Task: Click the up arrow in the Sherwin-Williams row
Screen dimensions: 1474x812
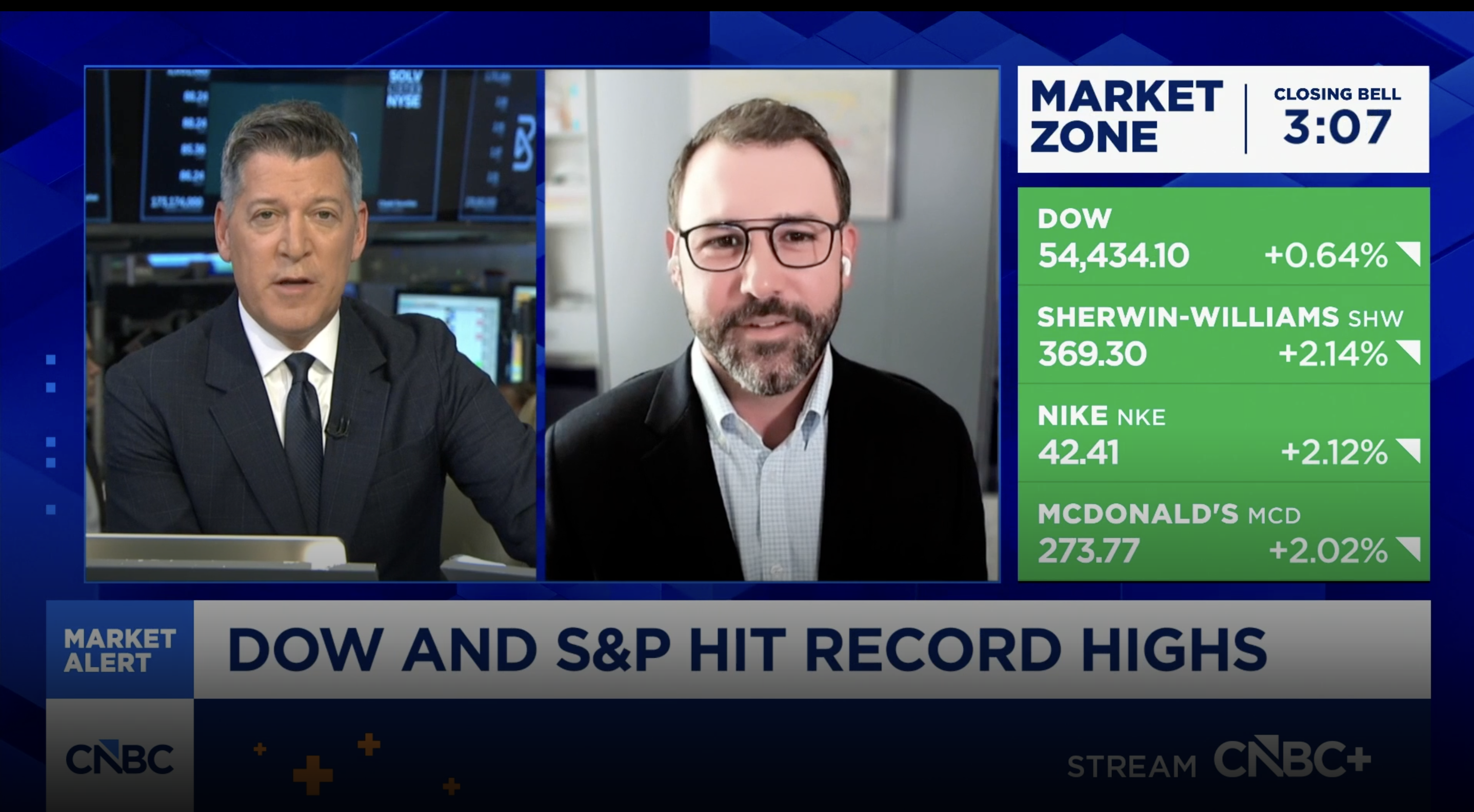Action: coord(1408,352)
